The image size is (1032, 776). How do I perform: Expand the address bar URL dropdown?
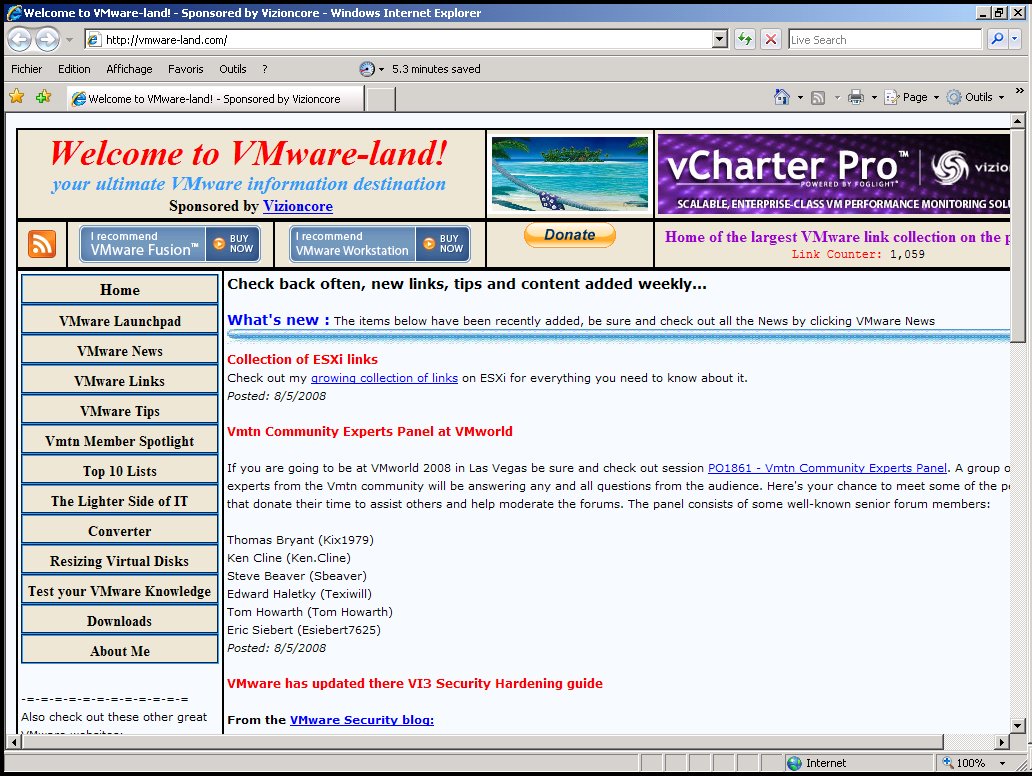(x=719, y=40)
